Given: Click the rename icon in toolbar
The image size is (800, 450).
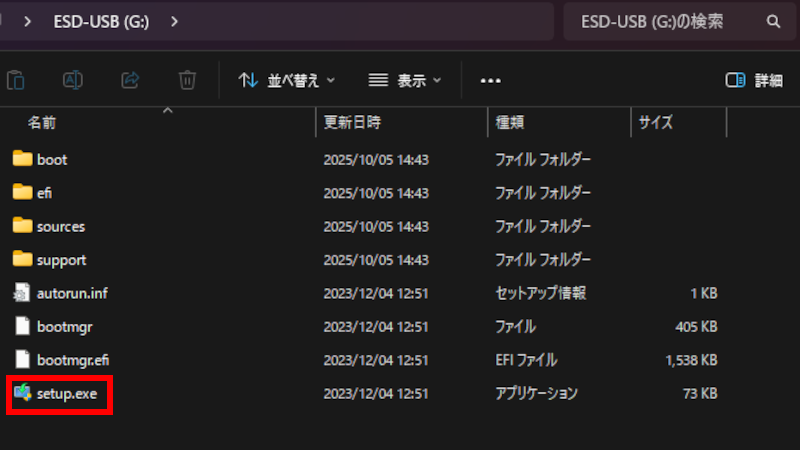Looking at the screenshot, I should [73, 80].
